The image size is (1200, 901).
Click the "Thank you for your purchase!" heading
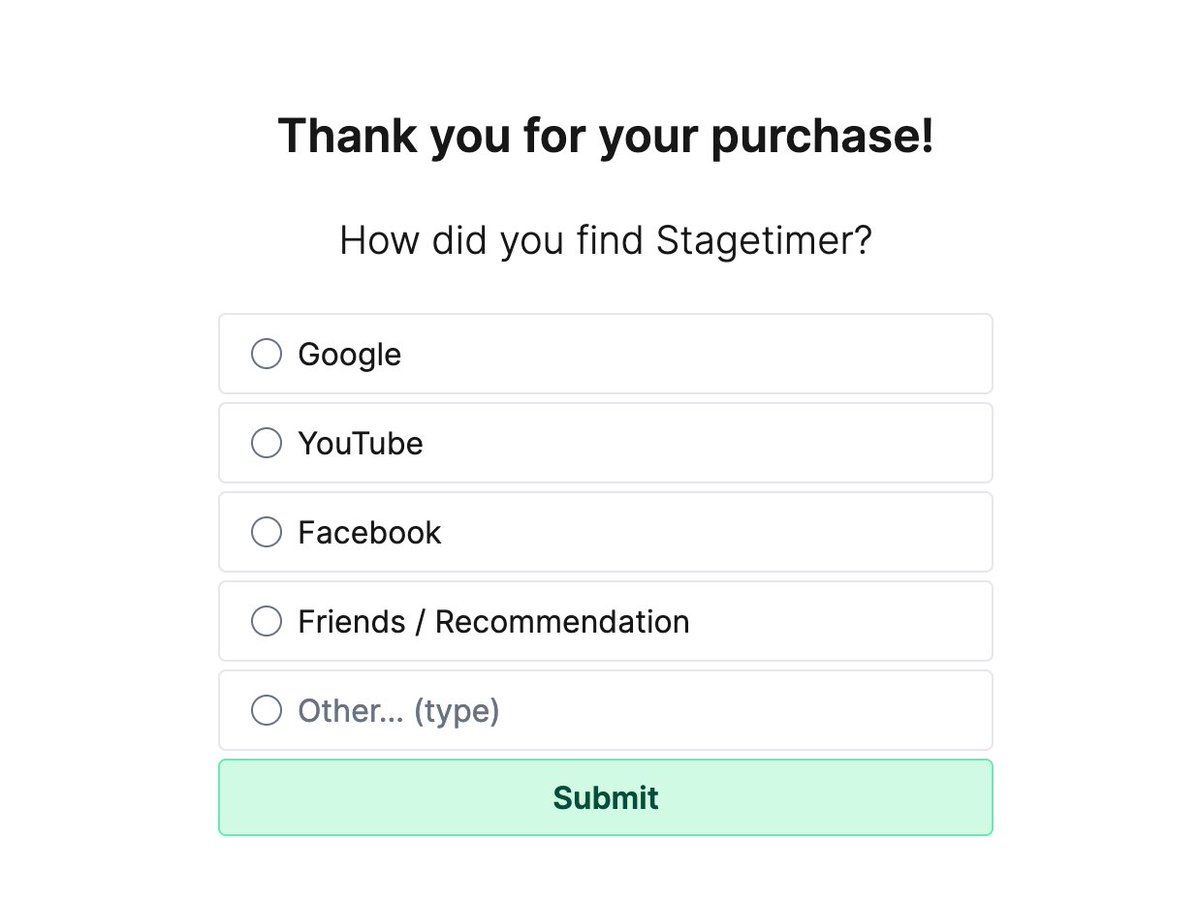pyautogui.click(x=605, y=135)
